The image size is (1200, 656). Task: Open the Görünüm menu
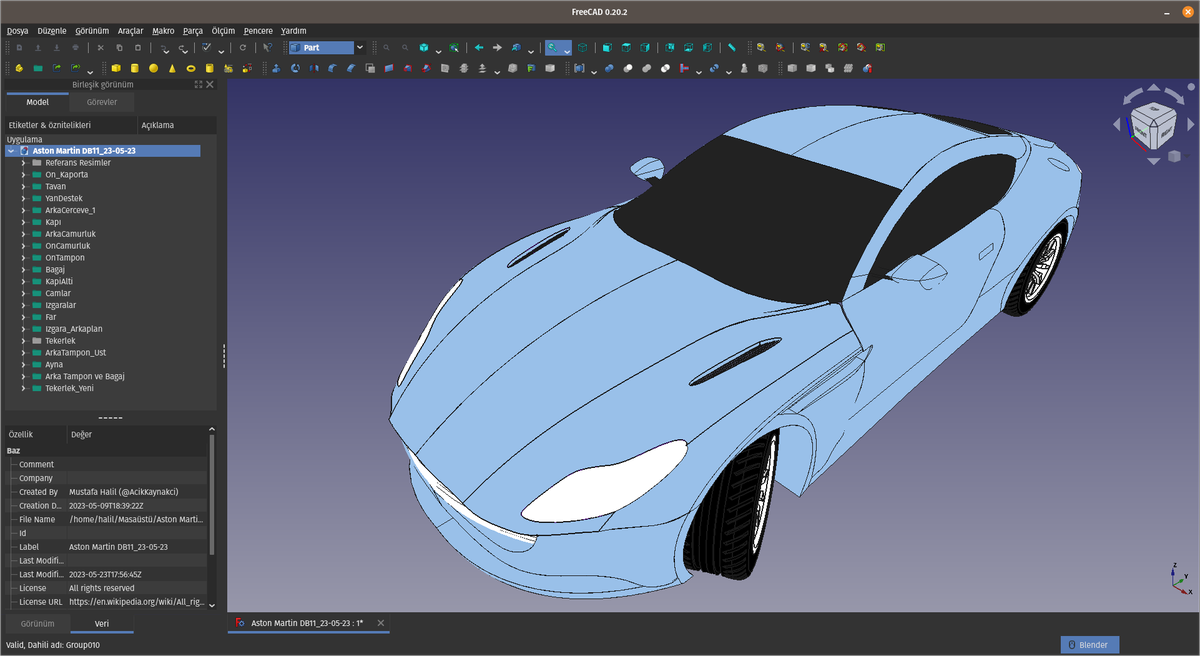tap(92, 31)
